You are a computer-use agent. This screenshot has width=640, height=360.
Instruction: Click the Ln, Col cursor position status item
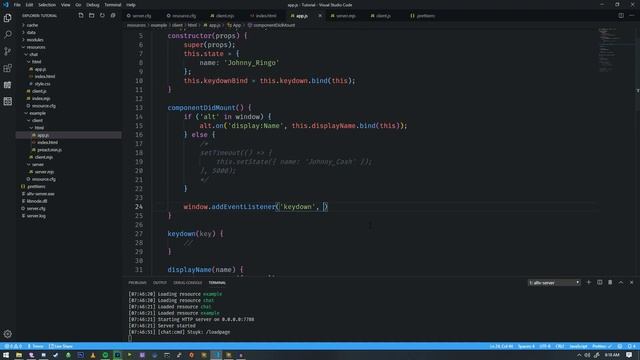coord(501,346)
